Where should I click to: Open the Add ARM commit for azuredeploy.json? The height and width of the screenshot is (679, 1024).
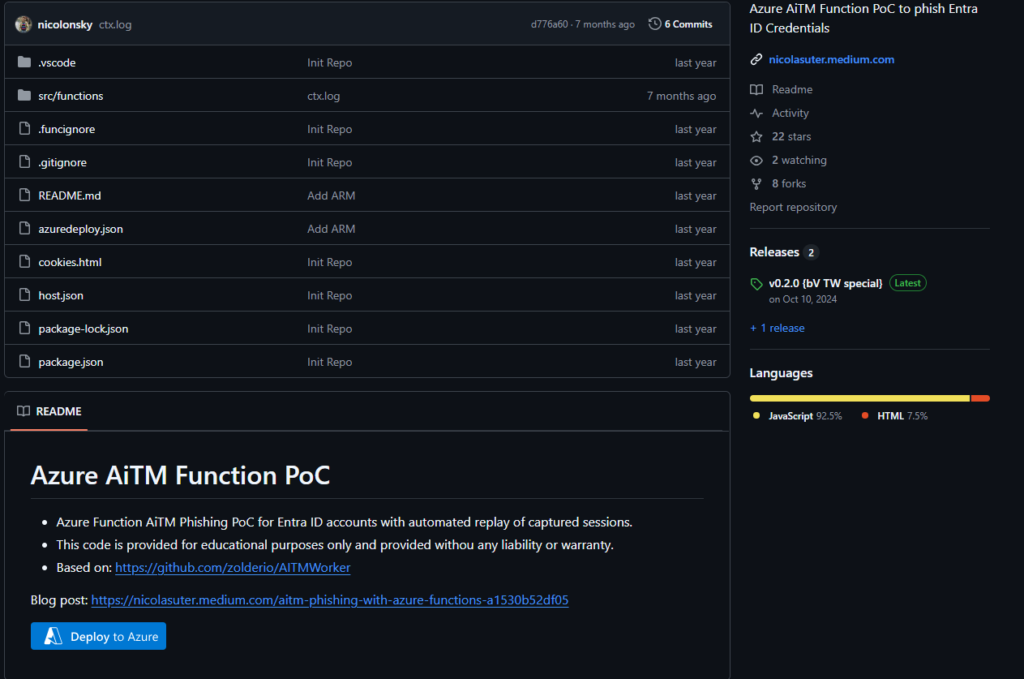[331, 229]
